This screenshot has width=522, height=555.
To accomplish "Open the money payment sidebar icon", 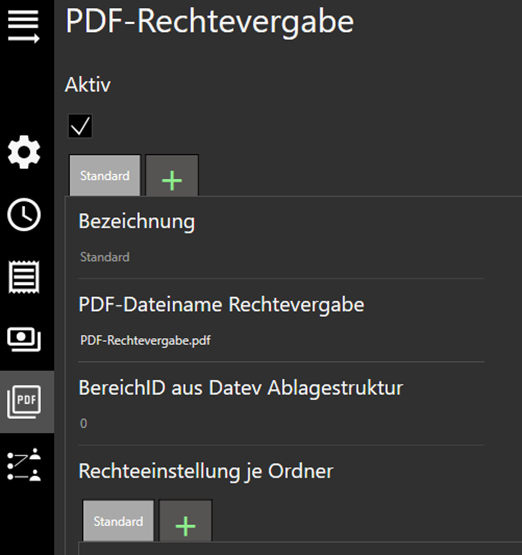I will pyautogui.click(x=24, y=339).
